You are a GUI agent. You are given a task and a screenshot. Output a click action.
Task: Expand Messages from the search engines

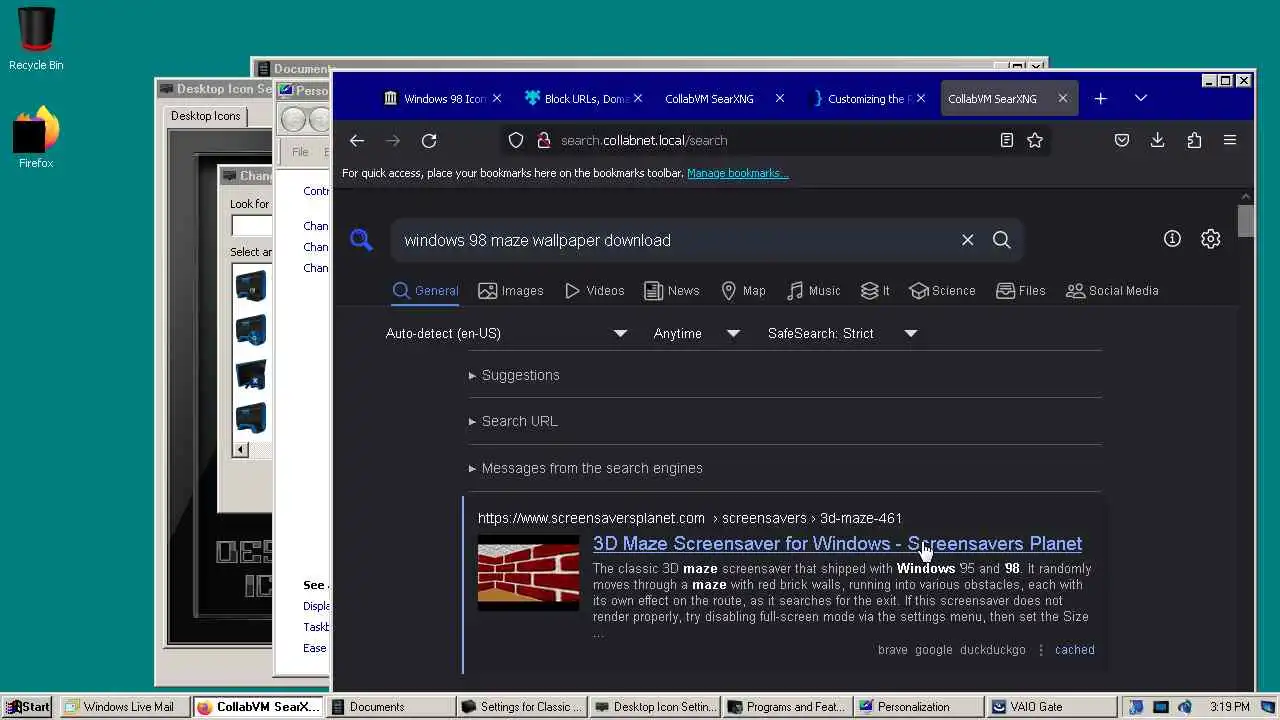coord(585,469)
